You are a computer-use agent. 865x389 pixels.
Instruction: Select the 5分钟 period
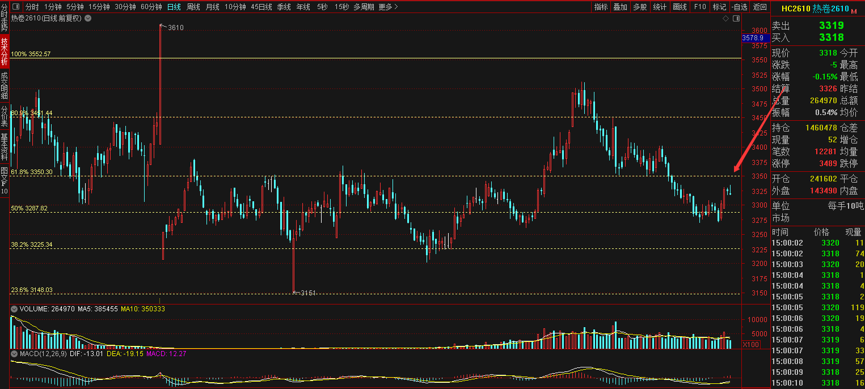click(x=74, y=7)
